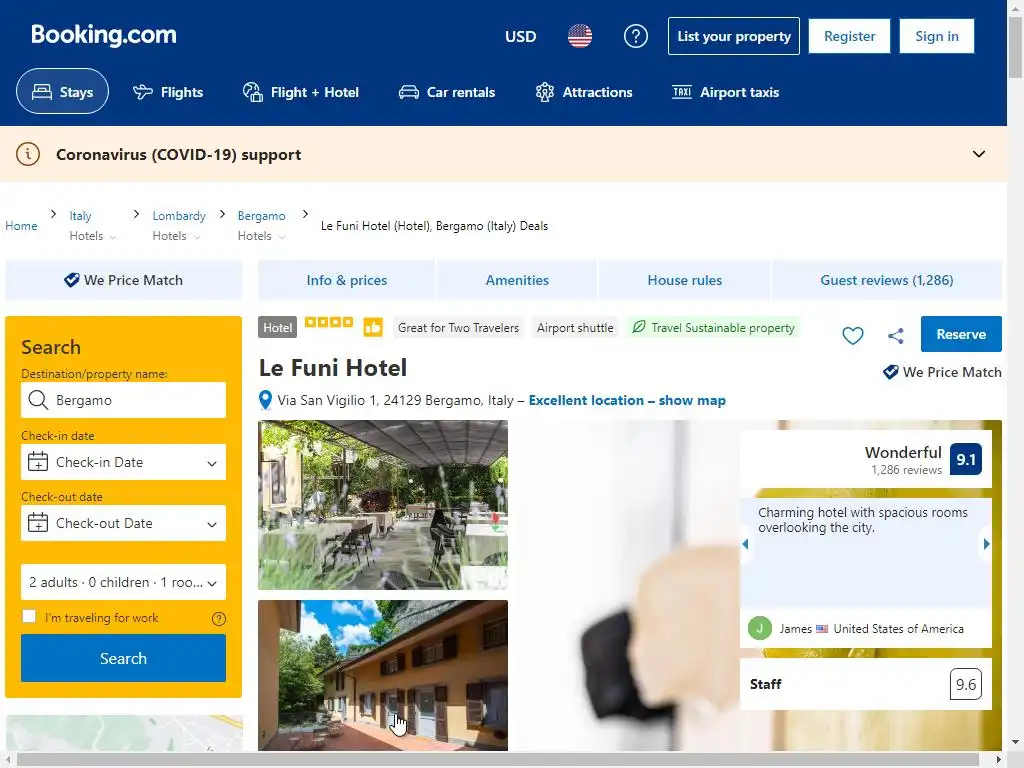Show previous review with left arrow
1024x768 pixels.
coord(745,544)
